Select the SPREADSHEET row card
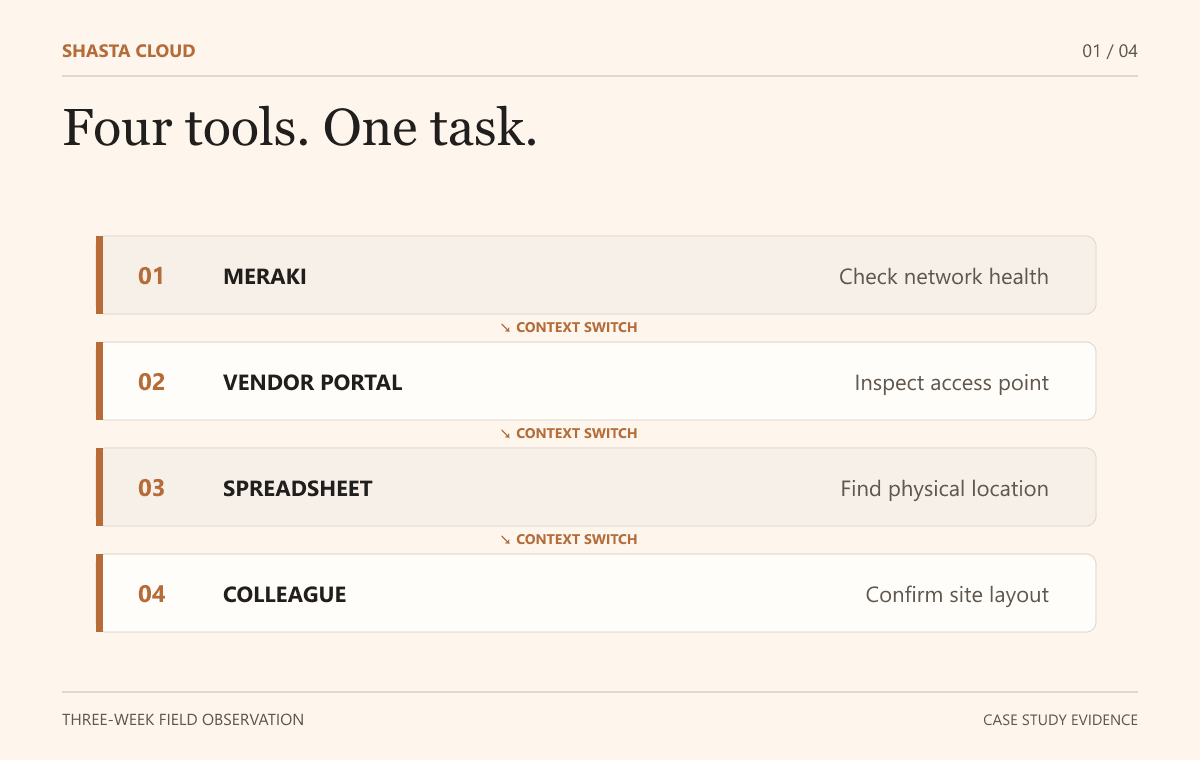This screenshot has width=1200, height=760. (x=596, y=487)
